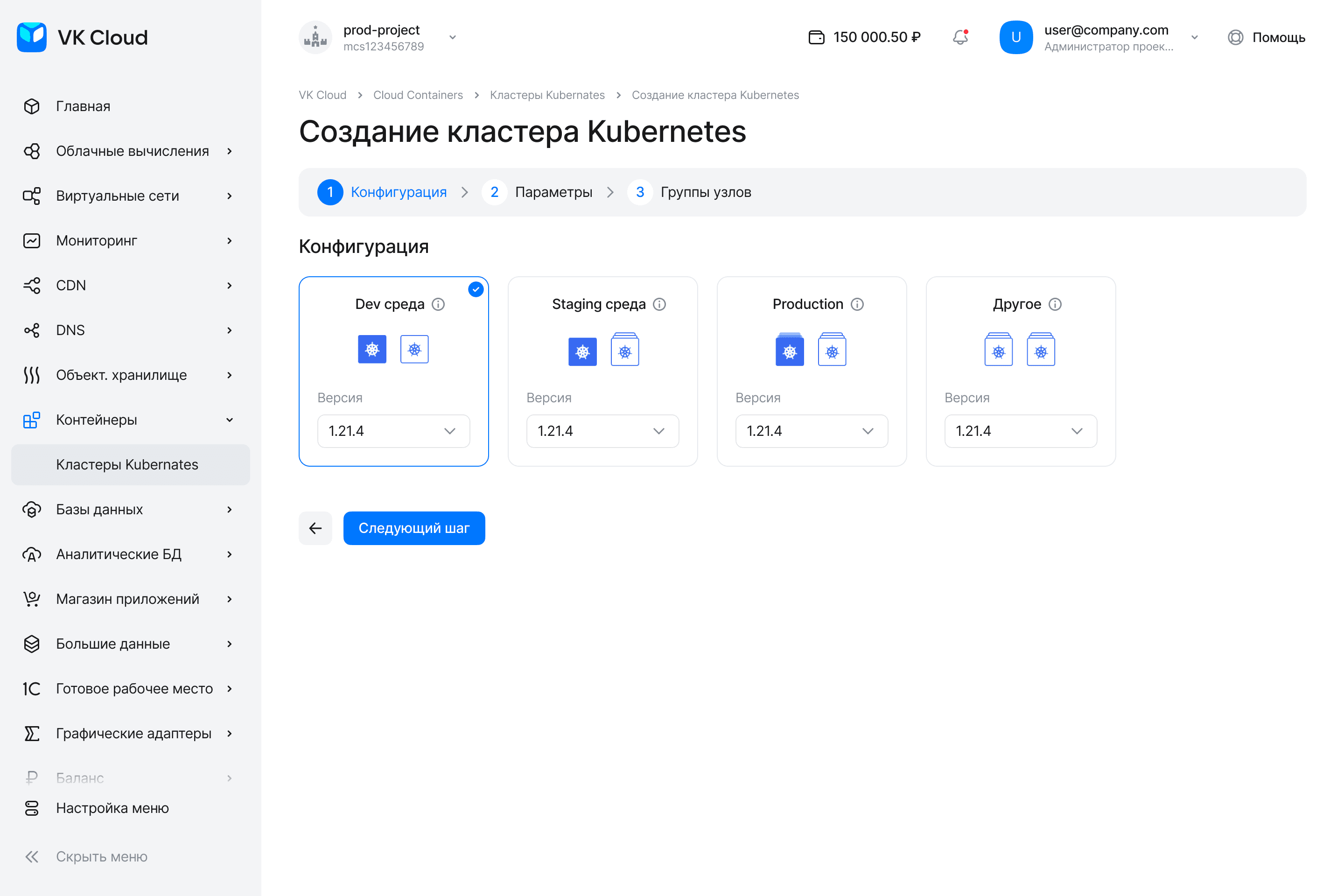Click the Графические адаптеры sigma icon
1344x896 pixels.
pos(31,733)
